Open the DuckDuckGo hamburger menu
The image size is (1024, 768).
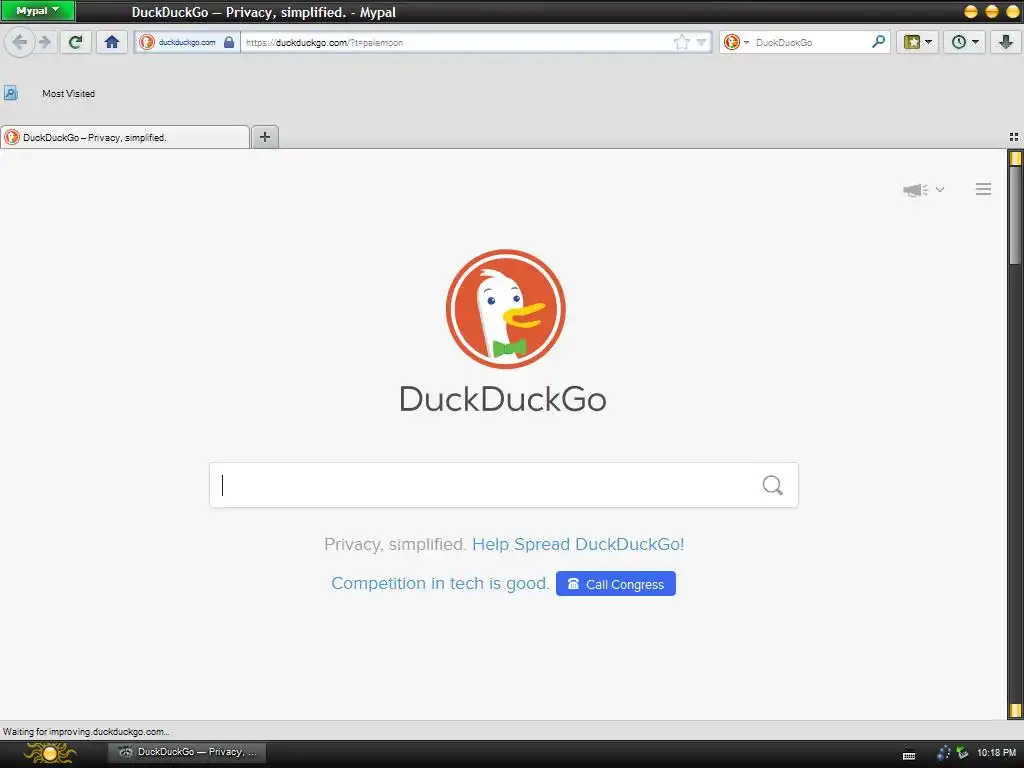983,189
